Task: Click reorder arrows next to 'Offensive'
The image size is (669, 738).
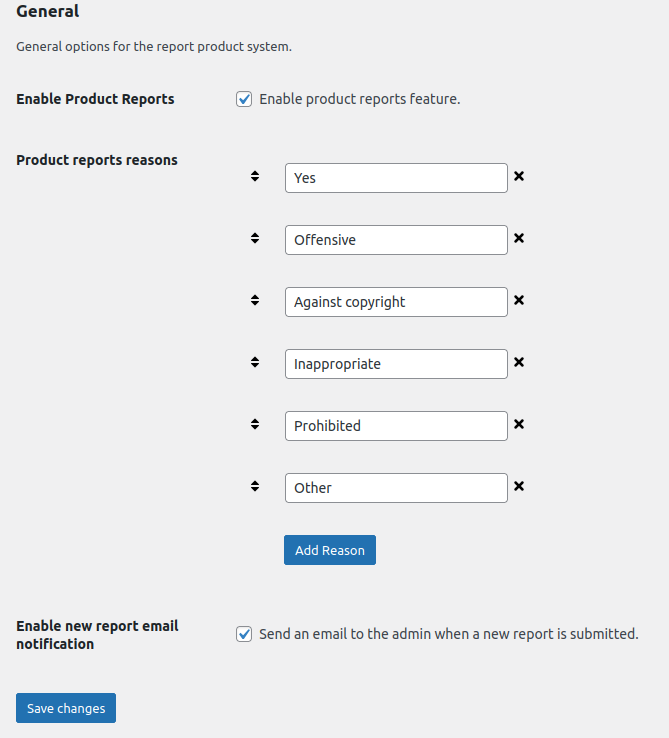Action: tap(255, 238)
